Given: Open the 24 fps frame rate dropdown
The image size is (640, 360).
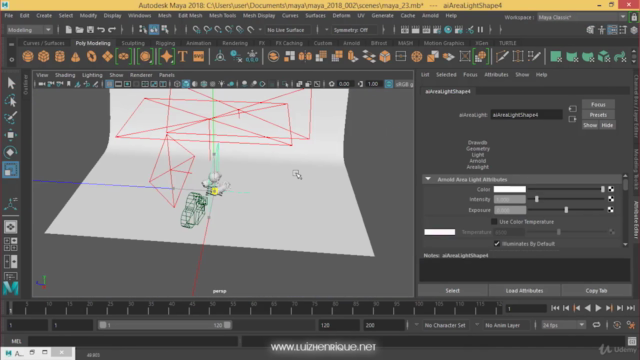Looking at the screenshot, I should 563,325.
